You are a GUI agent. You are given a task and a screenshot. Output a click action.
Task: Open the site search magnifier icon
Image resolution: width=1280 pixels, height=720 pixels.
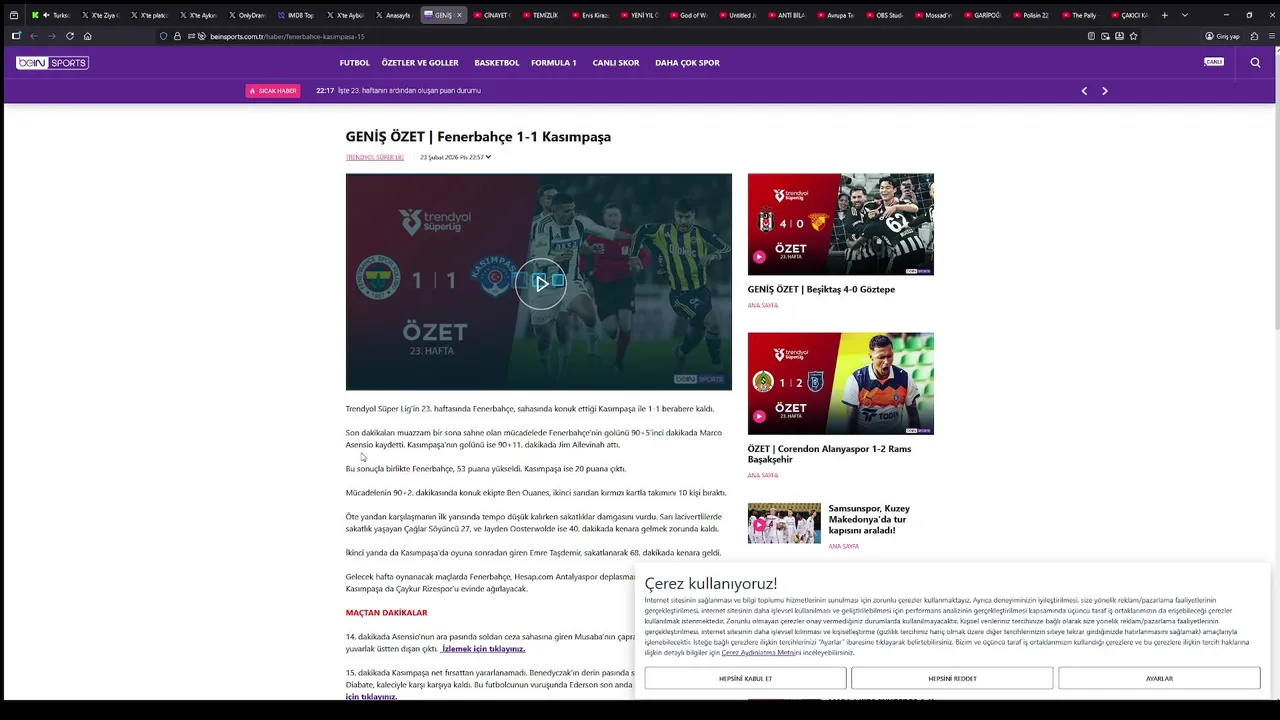pyautogui.click(x=1255, y=62)
